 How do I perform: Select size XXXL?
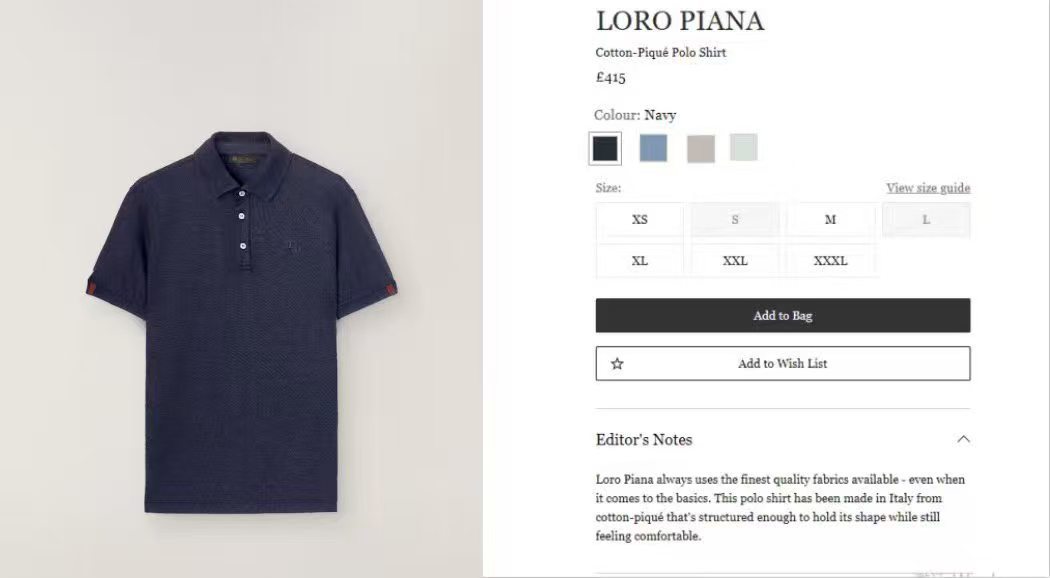click(x=830, y=261)
